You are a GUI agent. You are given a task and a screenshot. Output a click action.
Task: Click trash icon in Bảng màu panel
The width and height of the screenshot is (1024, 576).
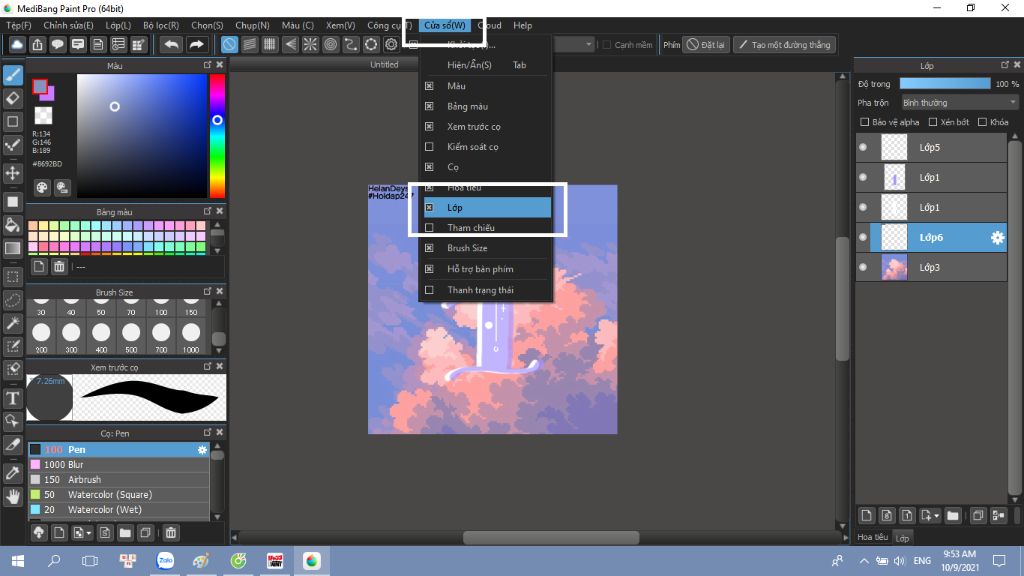pos(59,266)
